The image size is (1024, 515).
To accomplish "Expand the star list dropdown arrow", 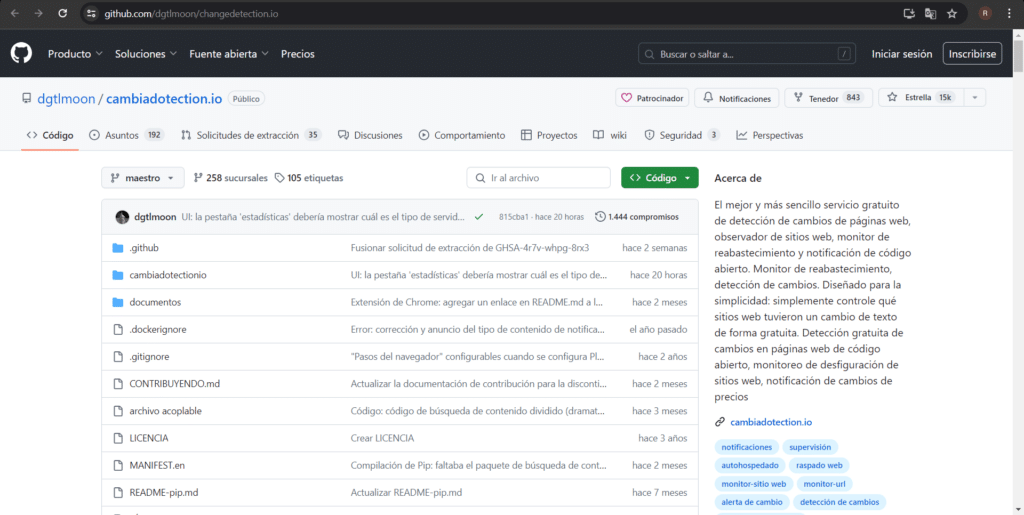I will tap(974, 98).
